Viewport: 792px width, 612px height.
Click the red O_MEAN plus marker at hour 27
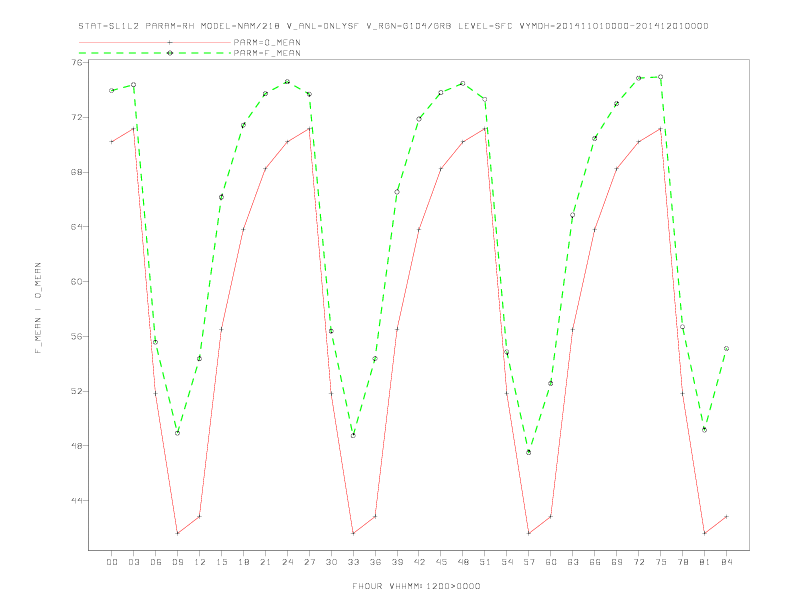309,129
